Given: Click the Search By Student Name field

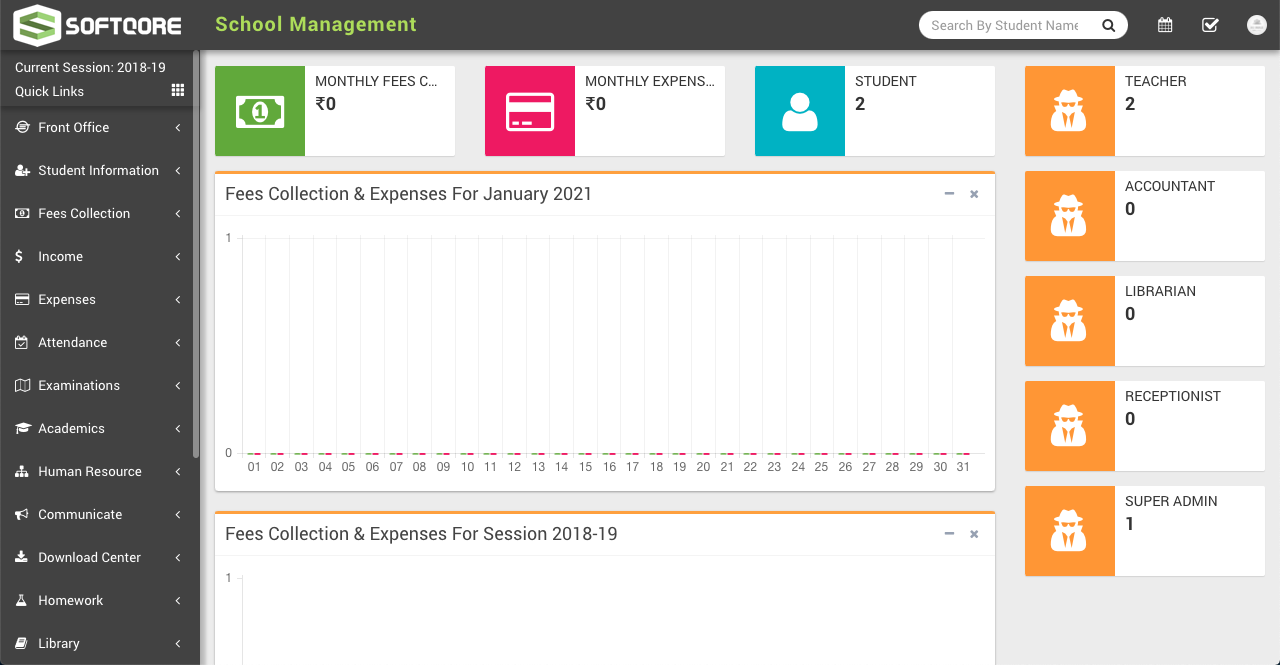Looking at the screenshot, I should coord(1005,25).
